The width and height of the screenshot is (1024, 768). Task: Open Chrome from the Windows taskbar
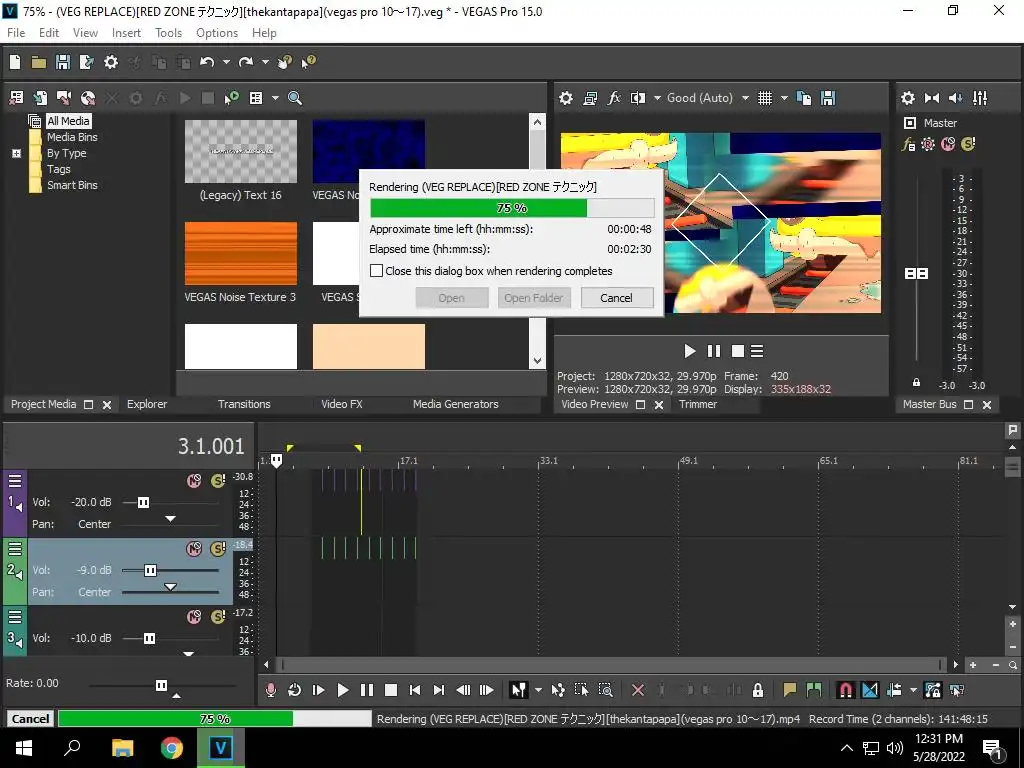click(x=172, y=747)
